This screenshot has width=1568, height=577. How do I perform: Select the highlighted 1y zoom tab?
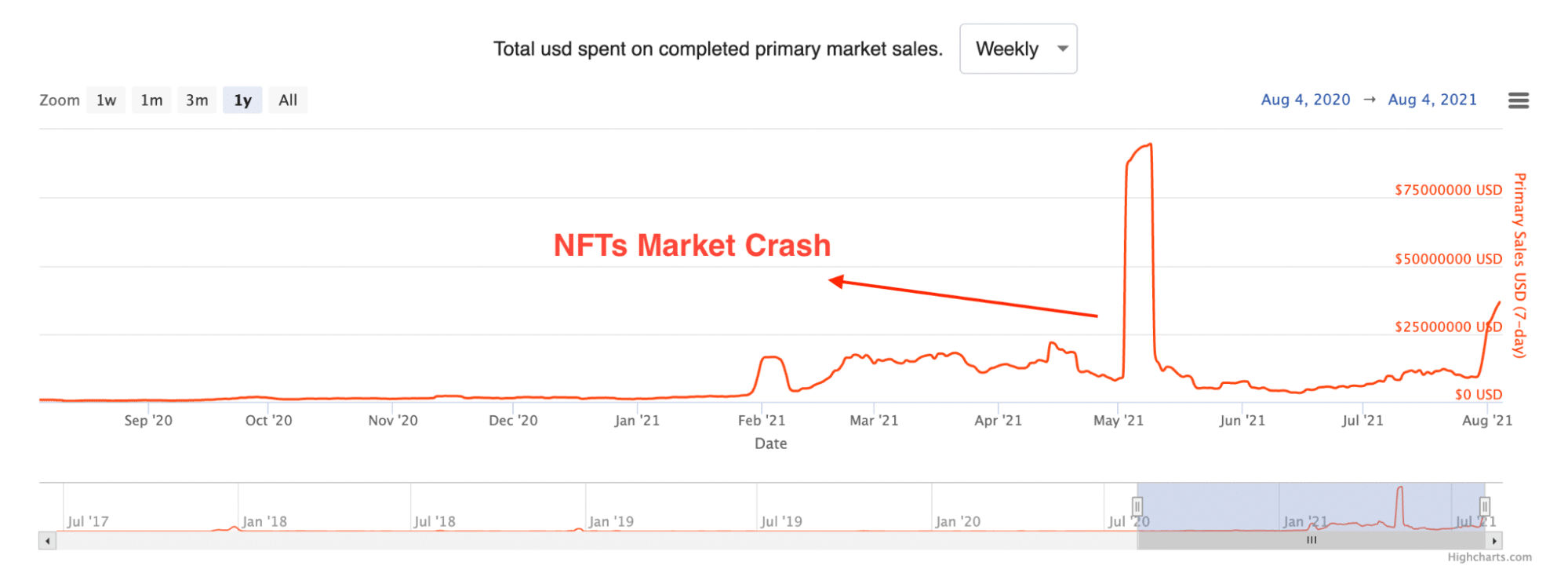pos(242,100)
